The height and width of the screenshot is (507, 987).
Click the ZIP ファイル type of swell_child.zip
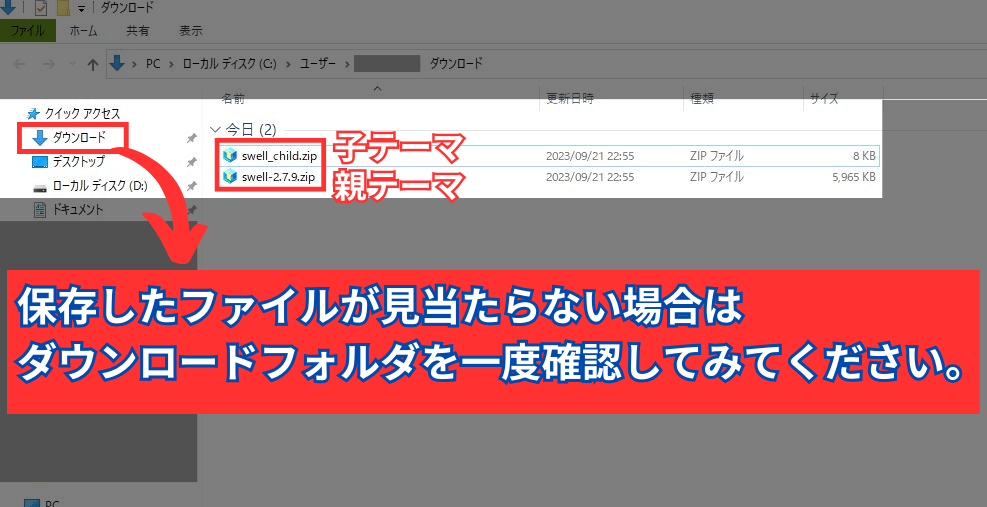716,156
